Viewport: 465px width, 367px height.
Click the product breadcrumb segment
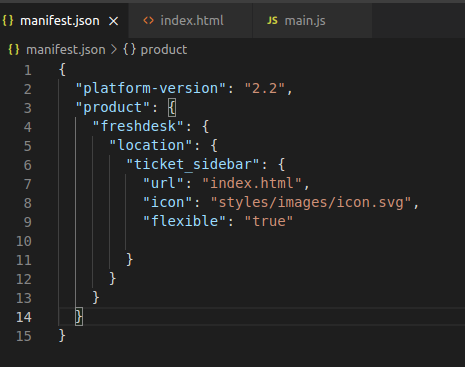[164, 50]
